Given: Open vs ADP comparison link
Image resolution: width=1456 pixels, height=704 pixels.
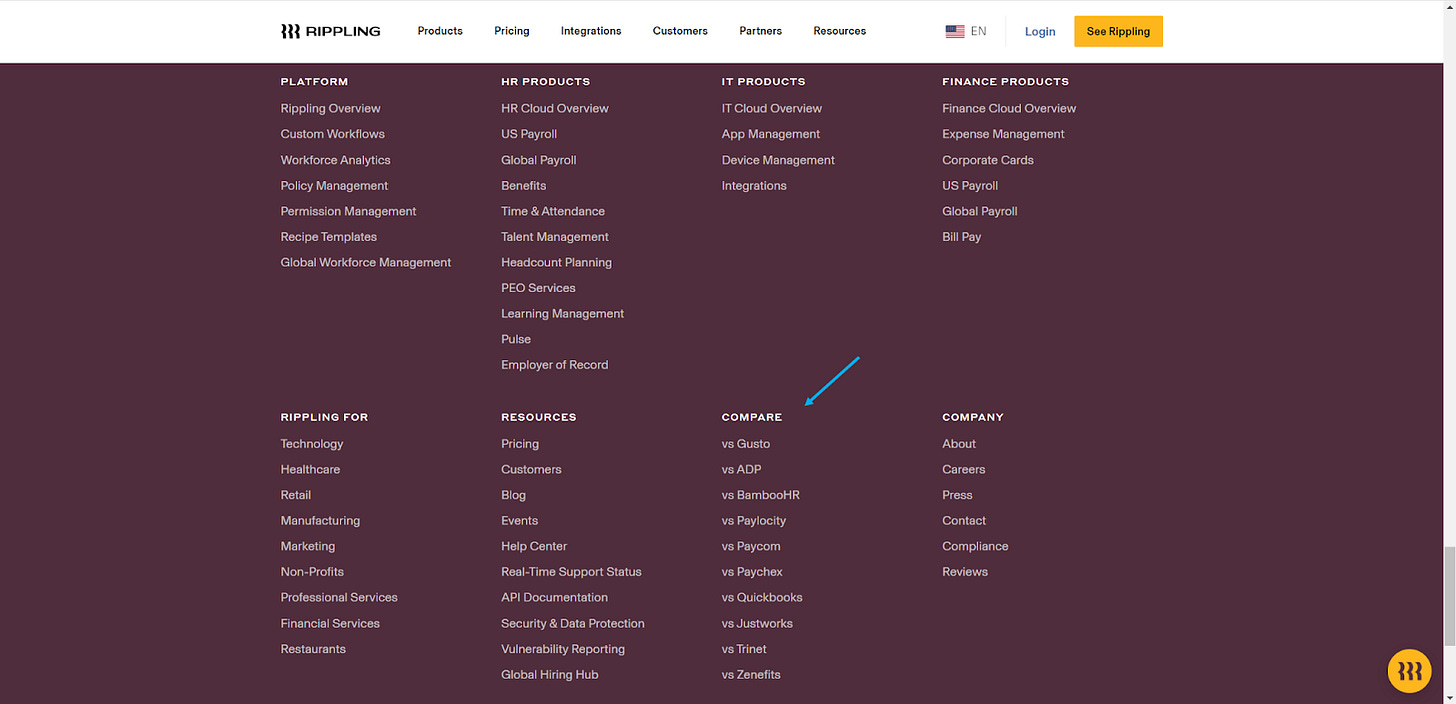Looking at the screenshot, I should [742, 469].
